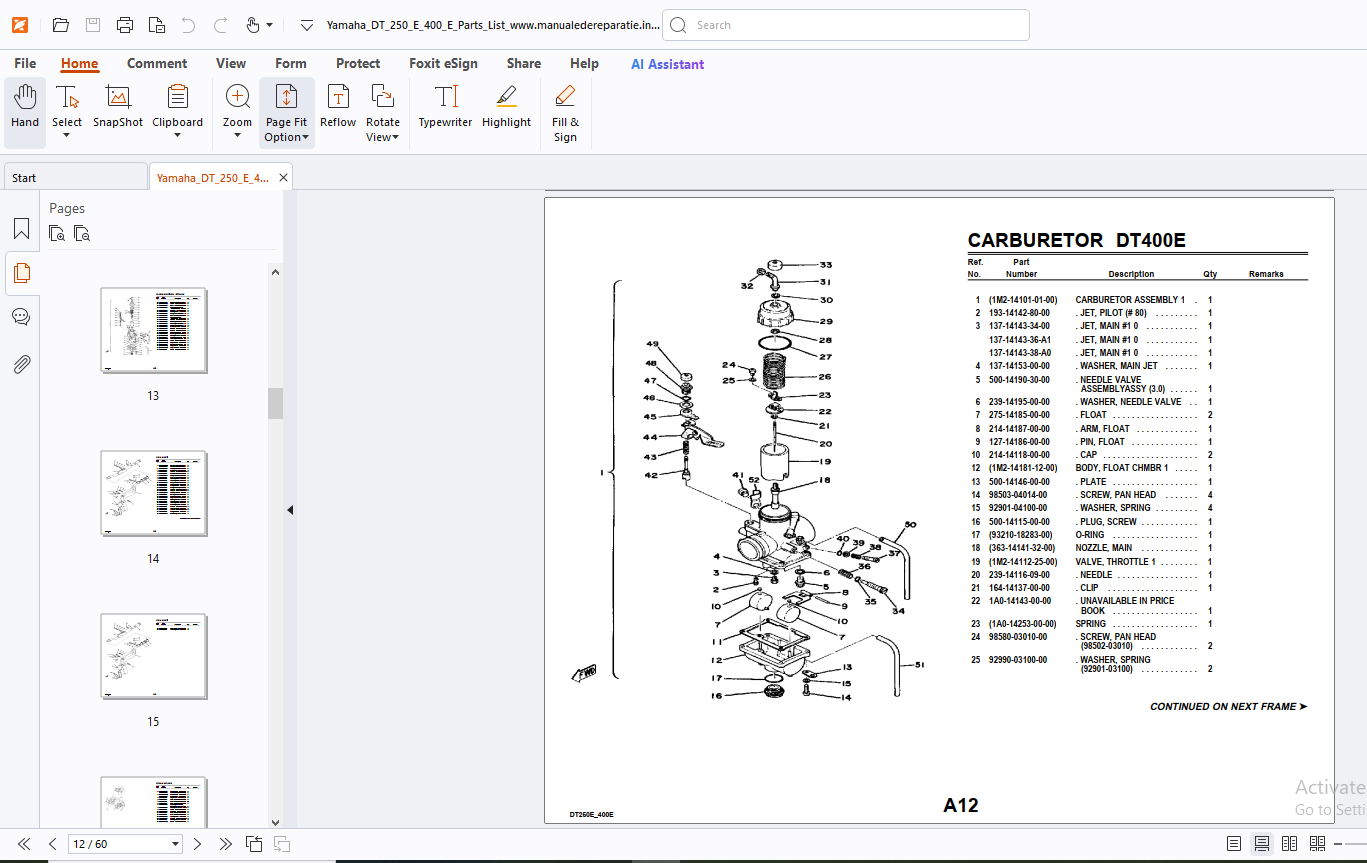The image size is (1367, 863).
Task: Expand the Zoom dropdown arrow
Action: click(238, 136)
